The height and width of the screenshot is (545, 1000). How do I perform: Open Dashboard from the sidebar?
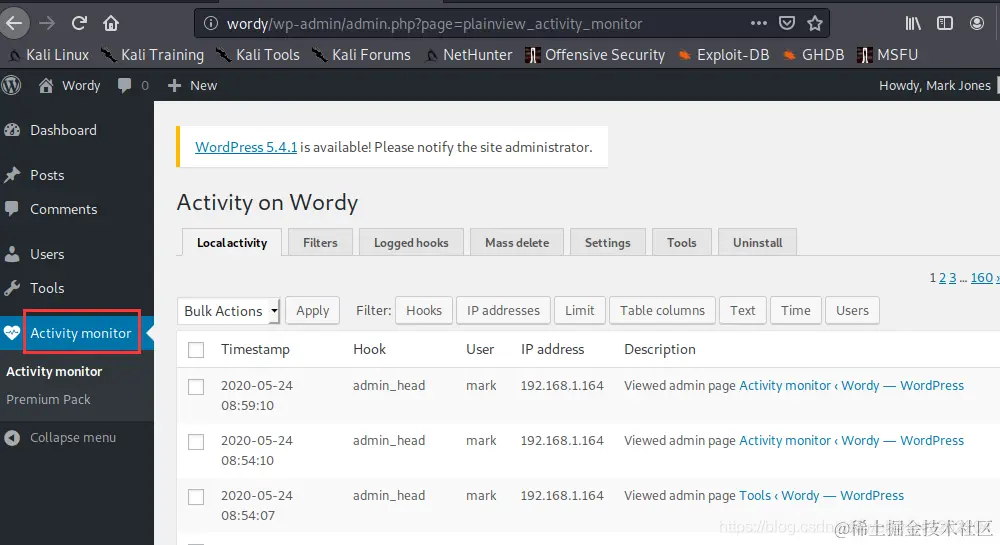point(63,130)
